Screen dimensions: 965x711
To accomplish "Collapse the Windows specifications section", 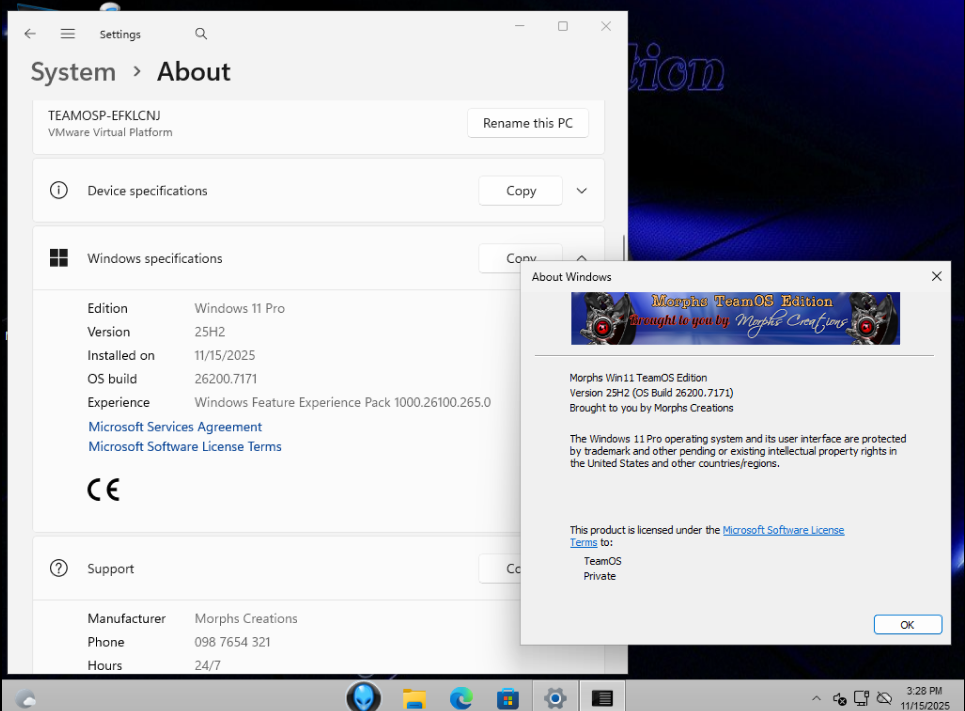I will (582, 255).
